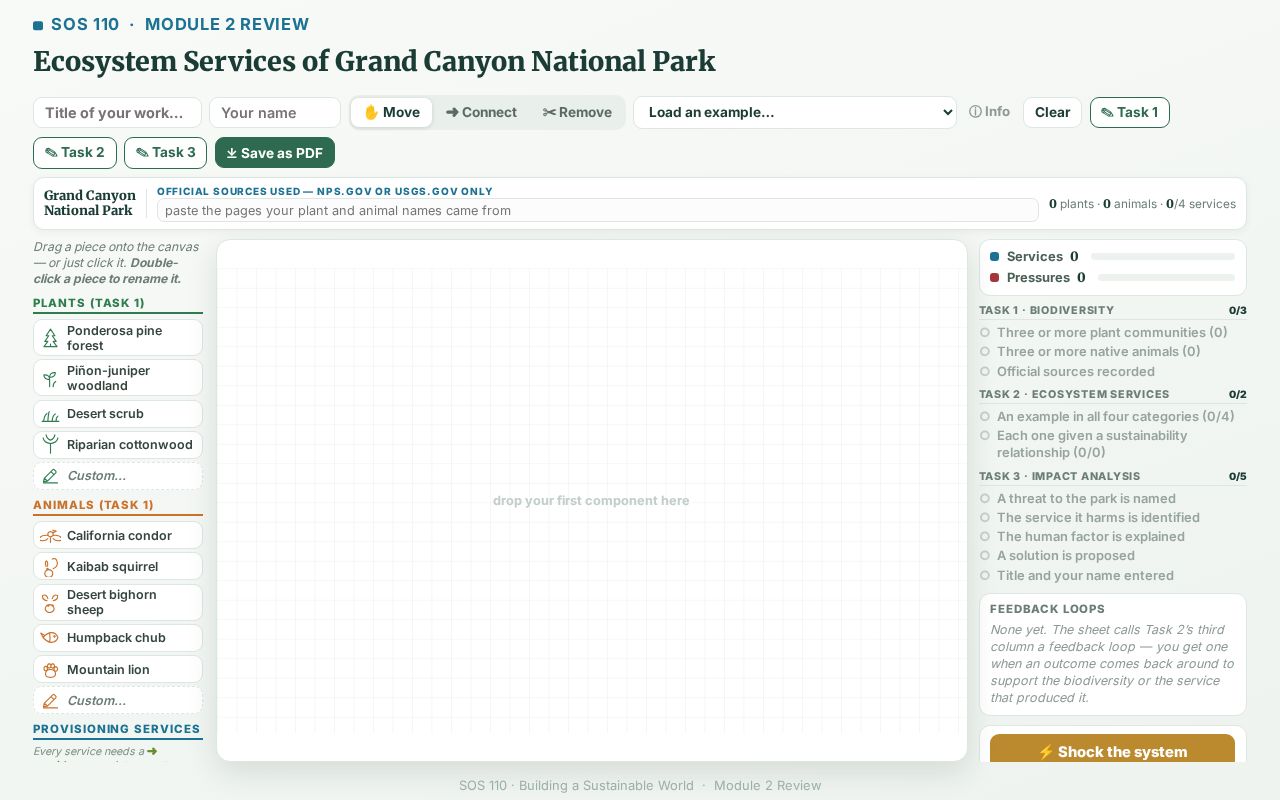Click 'A solution is proposed' checklist item

click(x=1112, y=556)
